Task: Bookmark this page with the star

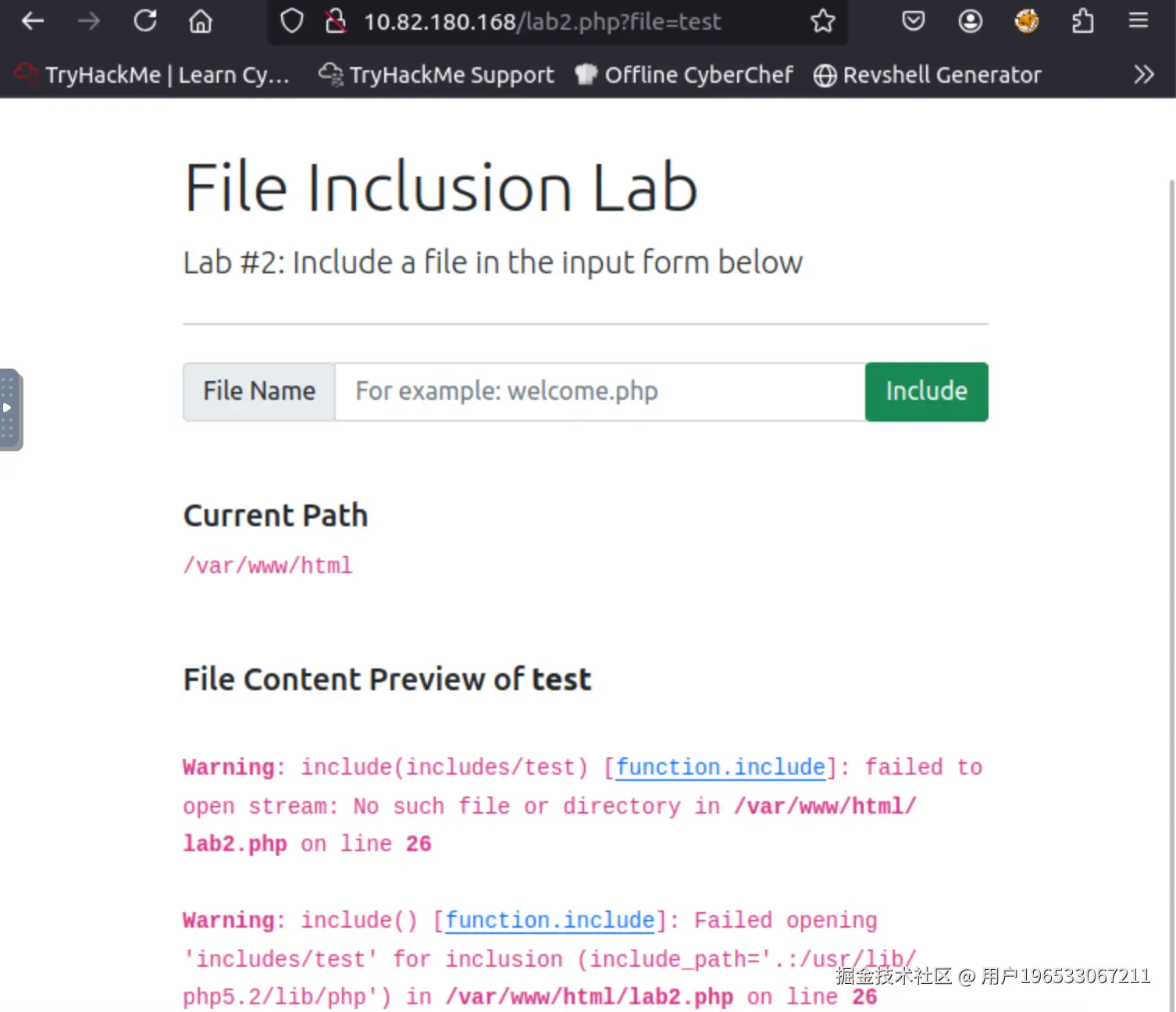Action: 822,21
